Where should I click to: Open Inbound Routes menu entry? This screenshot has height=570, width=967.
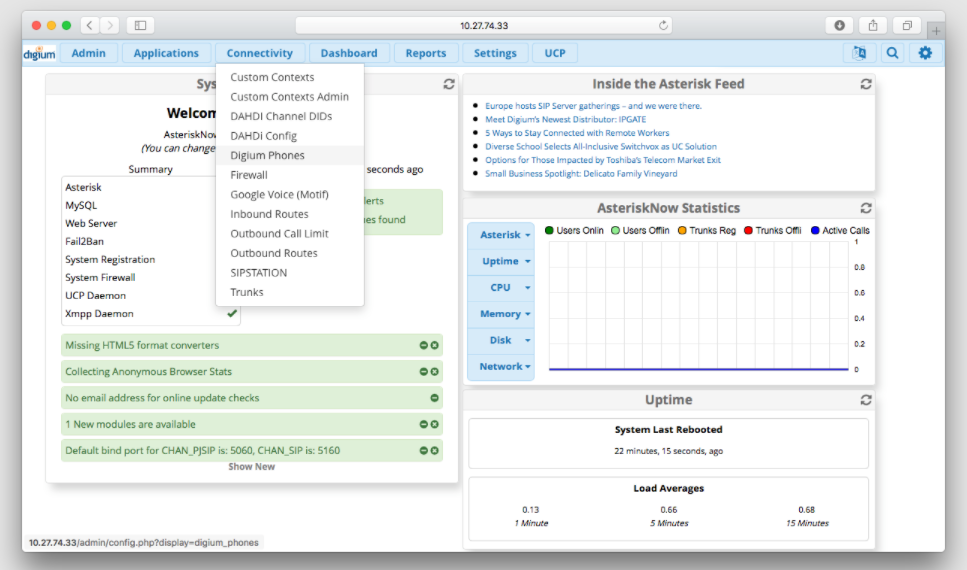click(290, 214)
